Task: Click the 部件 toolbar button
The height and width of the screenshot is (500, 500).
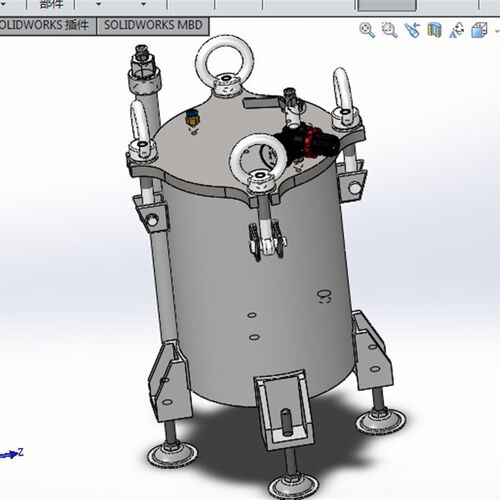Action: (x=51, y=4)
